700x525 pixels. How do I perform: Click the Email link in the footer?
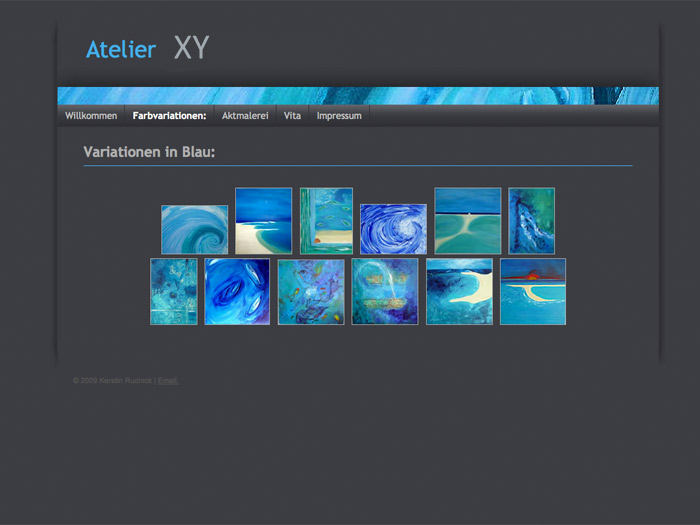pos(168,381)
